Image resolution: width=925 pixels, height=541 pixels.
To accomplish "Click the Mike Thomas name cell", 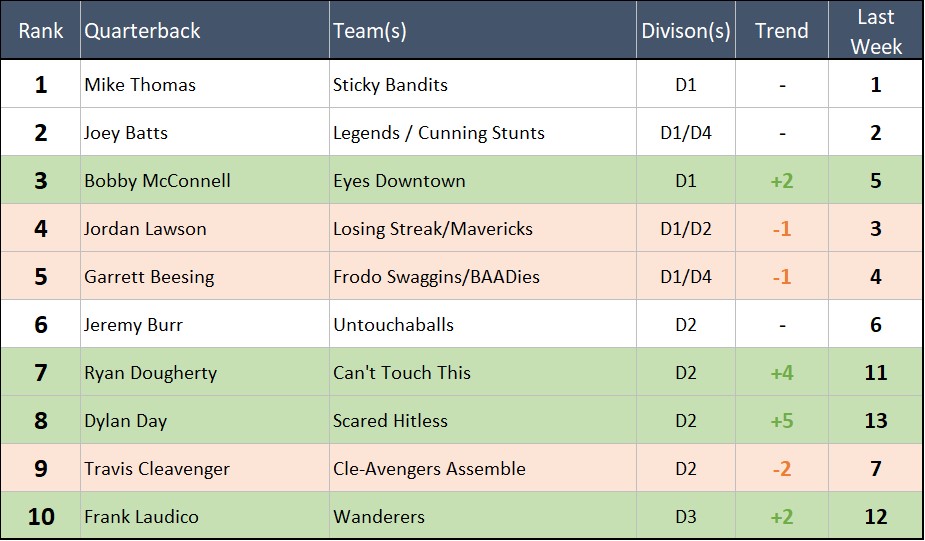I will point(140,85).
